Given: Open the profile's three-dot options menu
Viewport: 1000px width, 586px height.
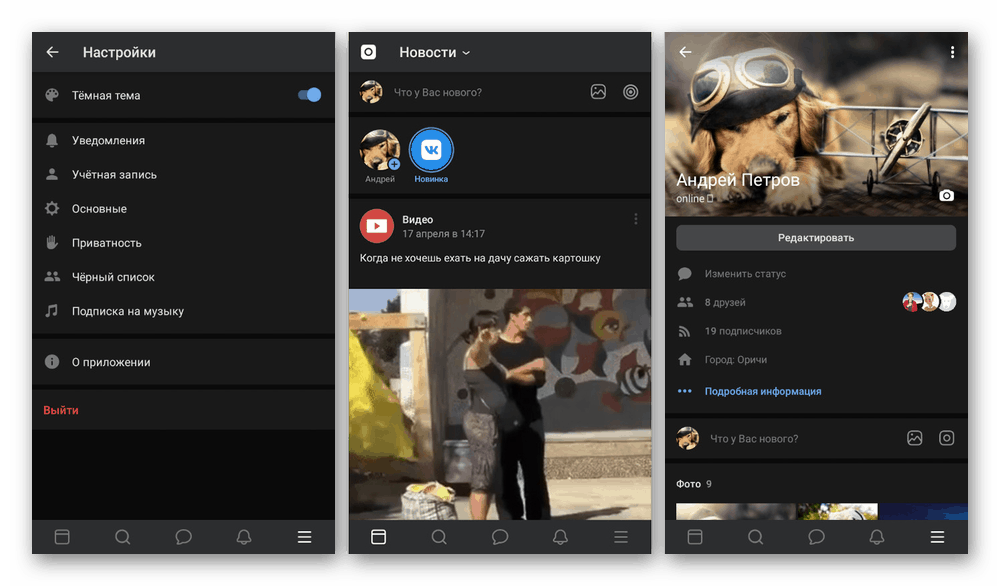Looking at the screenshot, I should coord(952,52).
